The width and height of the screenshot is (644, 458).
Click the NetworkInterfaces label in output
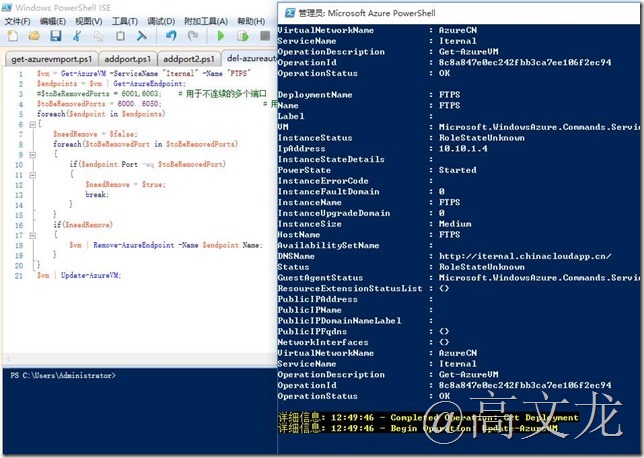tap(323, 342)
